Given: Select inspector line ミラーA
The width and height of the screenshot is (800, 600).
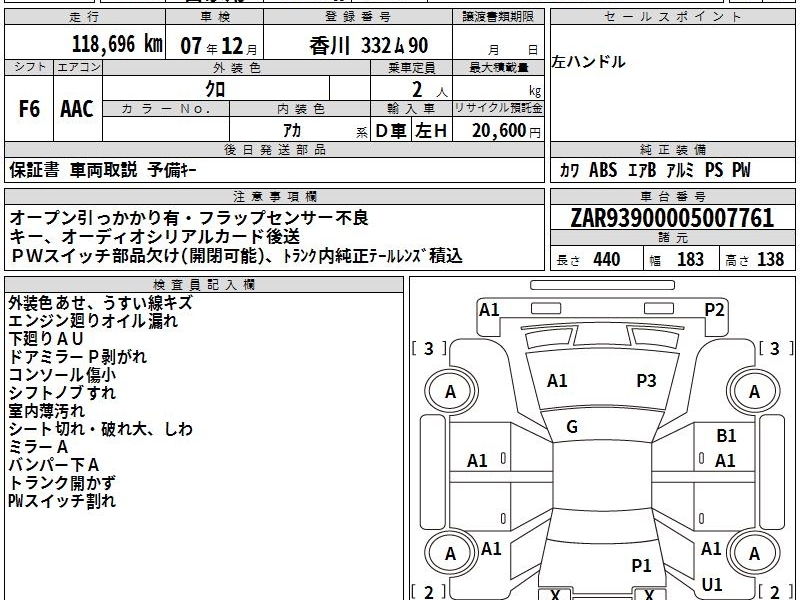Looking at the screenshot, I should pos(38,447).
